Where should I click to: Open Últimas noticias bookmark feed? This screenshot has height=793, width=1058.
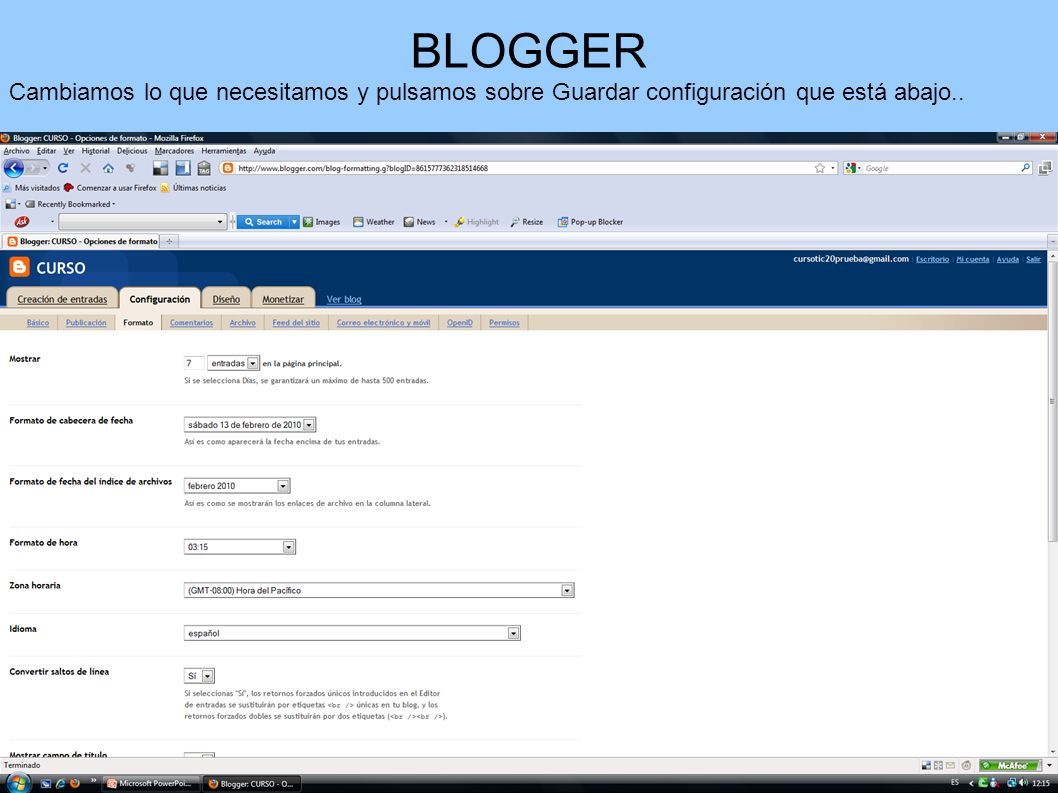pos(193,188)
